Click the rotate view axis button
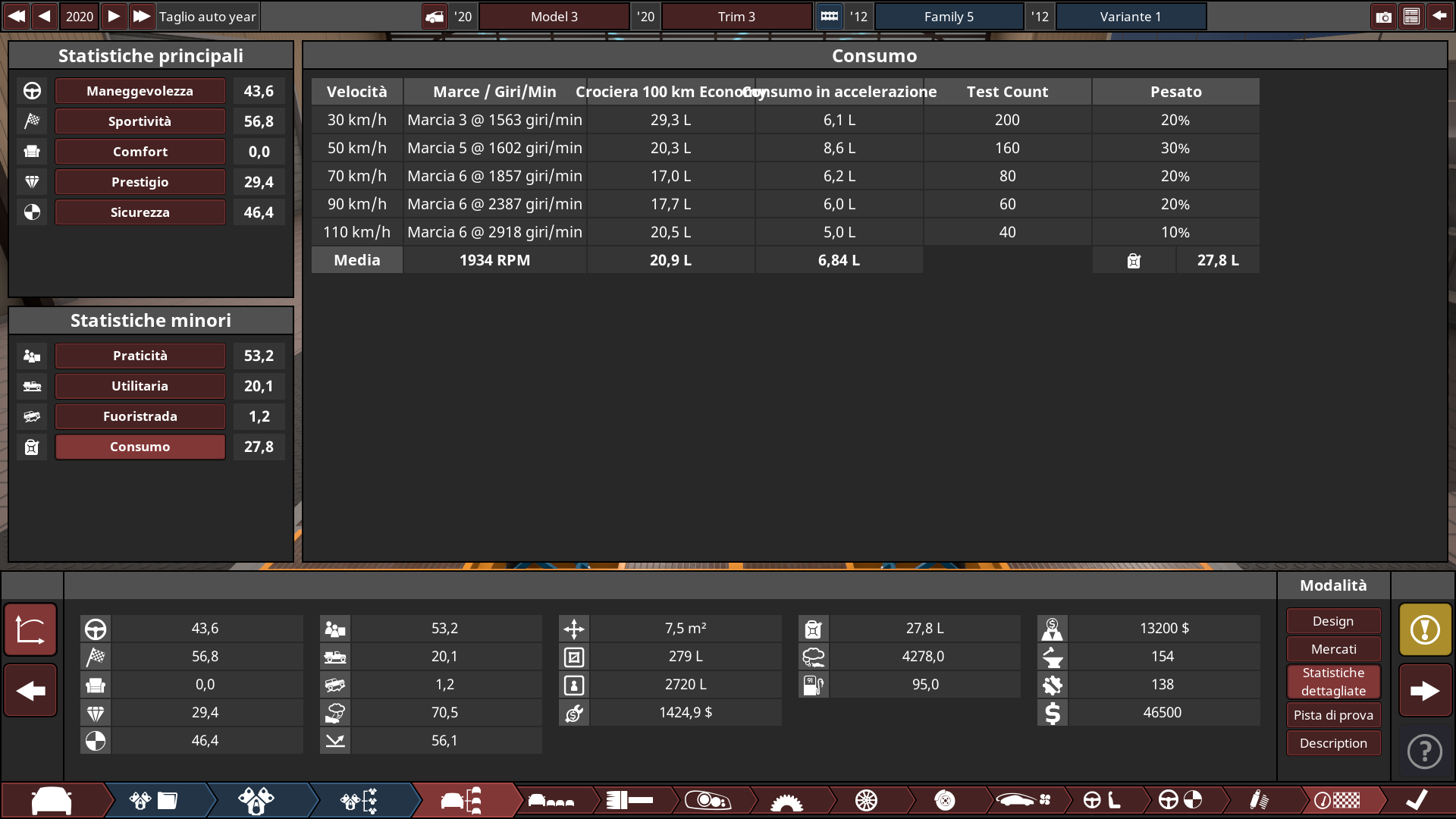Screen dimensions: 1456x819 point(30,629)
